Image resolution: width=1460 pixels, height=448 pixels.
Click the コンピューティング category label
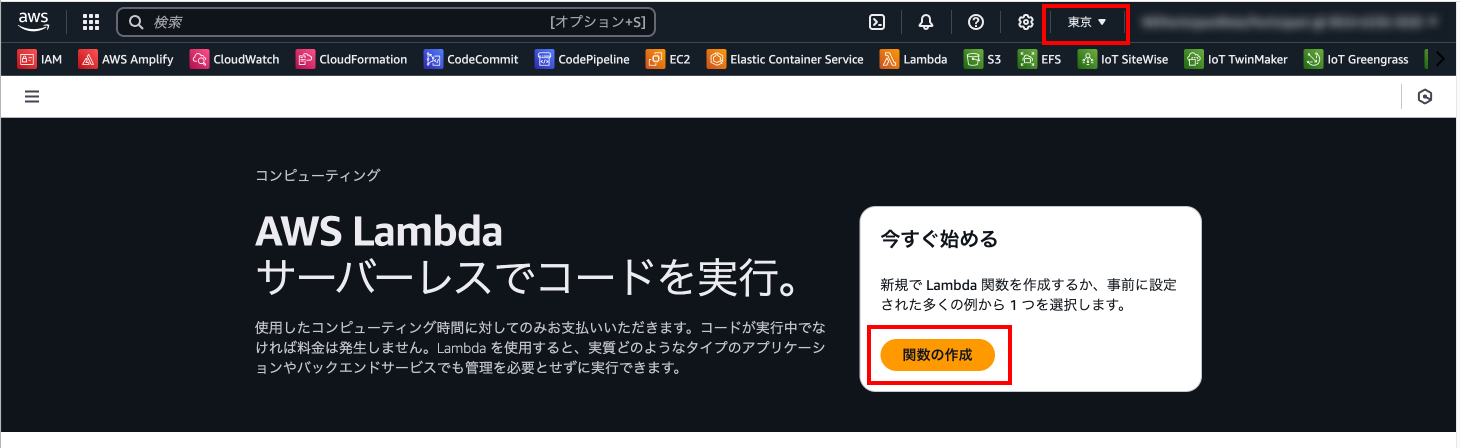click(318, 175)
